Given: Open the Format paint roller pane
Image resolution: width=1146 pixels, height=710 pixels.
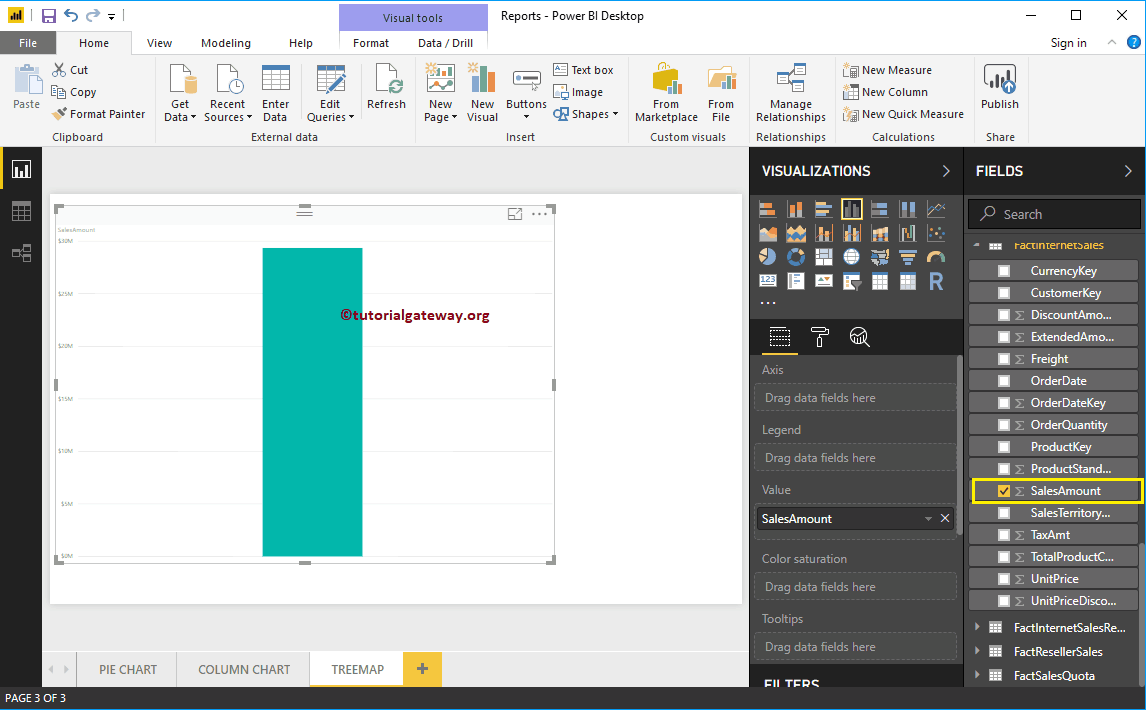Looking at the screenshot, I should [819, 337].
